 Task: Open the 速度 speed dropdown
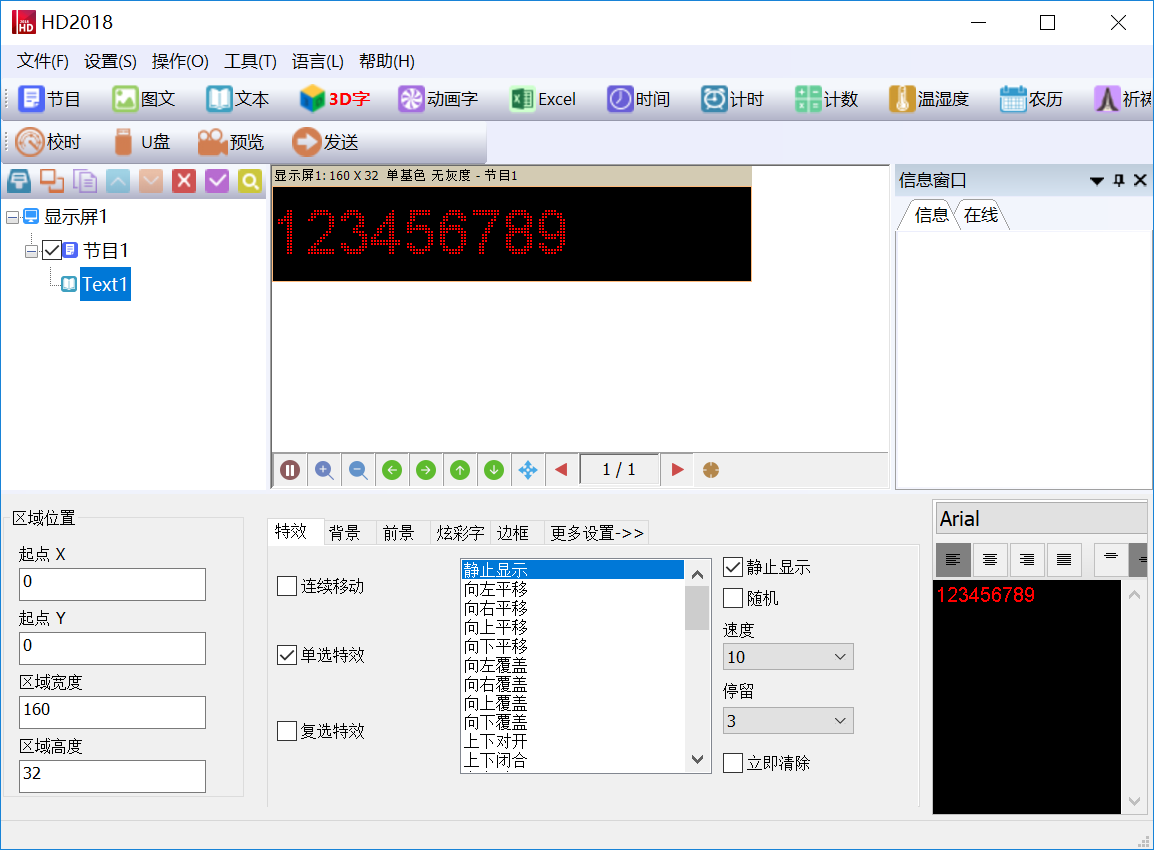point(788,657)
